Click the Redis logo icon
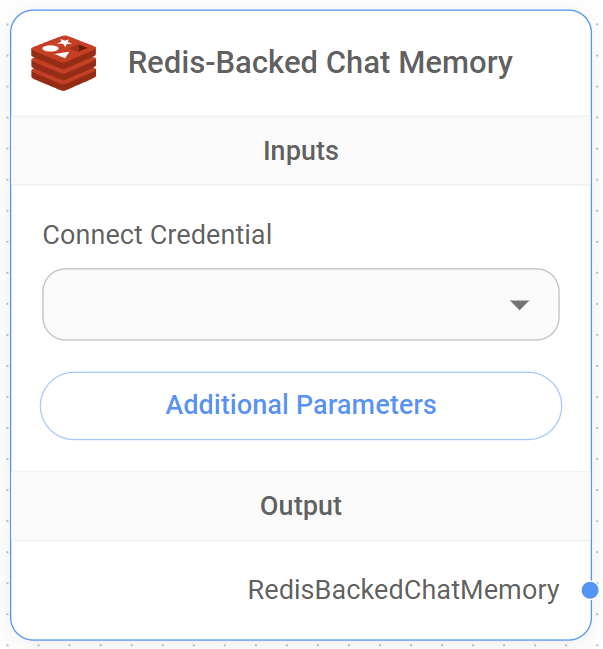The height and width of the screenshot is (649, 603). click(x=62, y=62)
